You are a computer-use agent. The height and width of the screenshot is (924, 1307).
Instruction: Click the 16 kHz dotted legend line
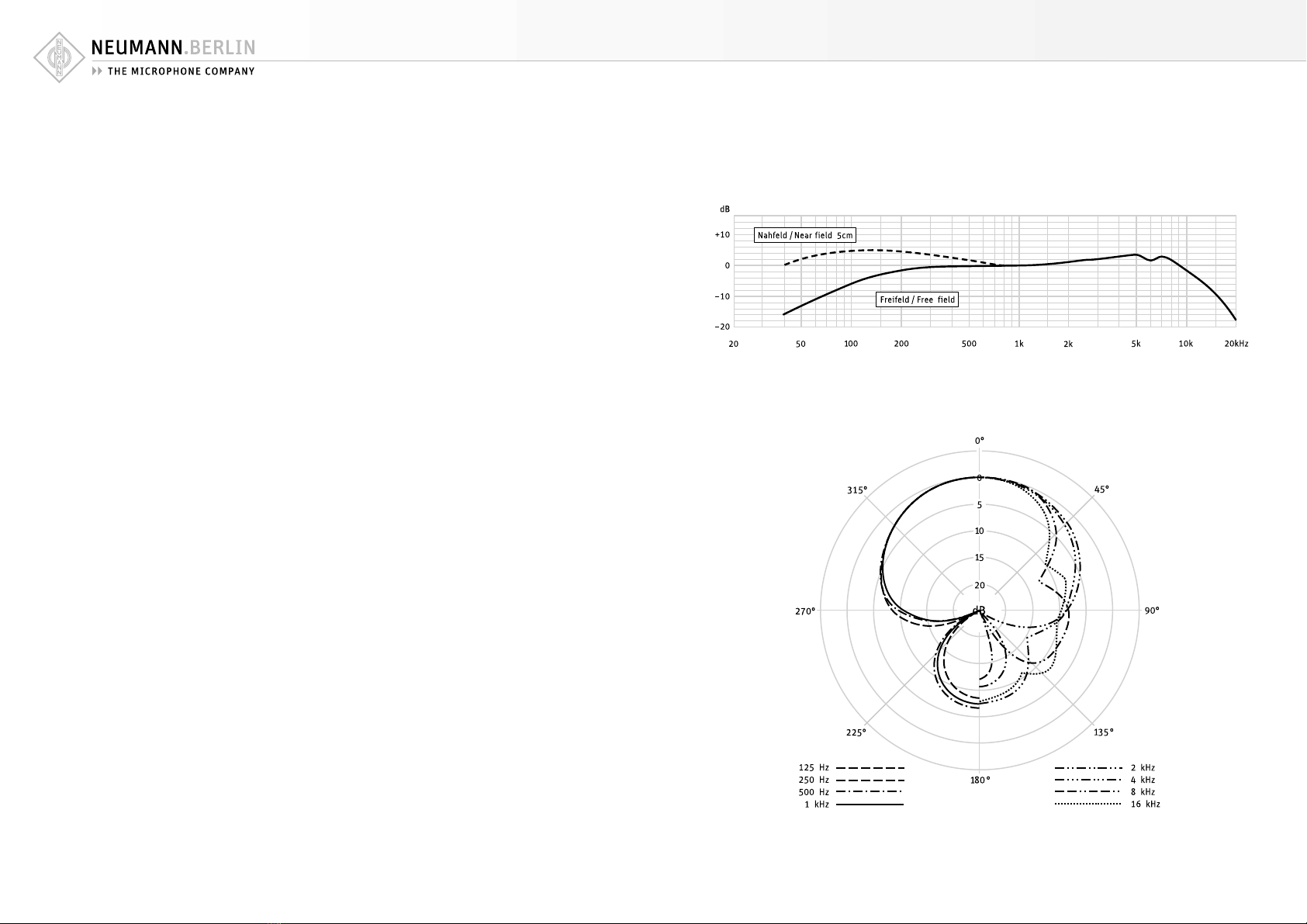1089,805
